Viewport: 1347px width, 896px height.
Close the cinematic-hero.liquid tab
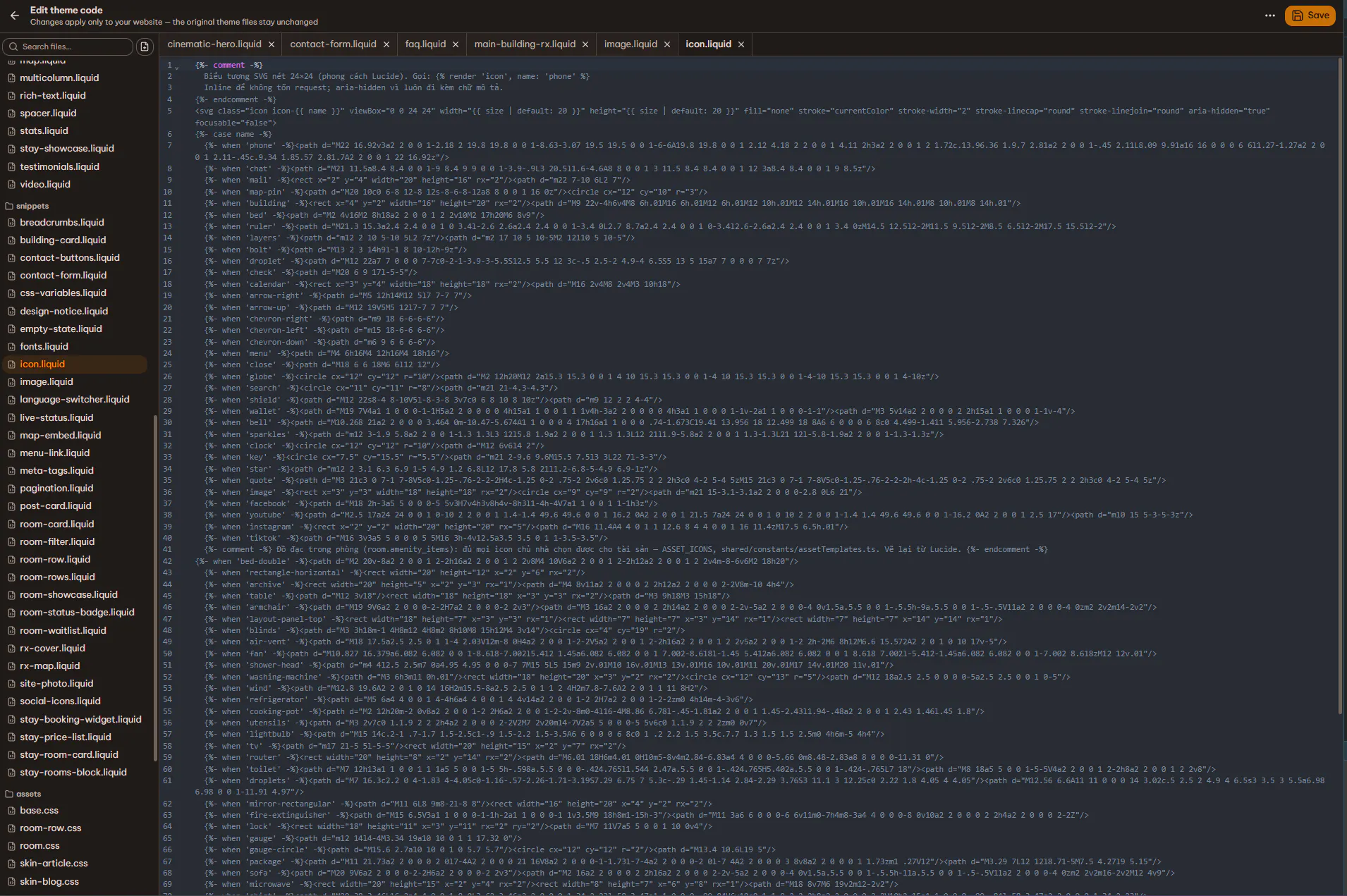coord(272,44)
